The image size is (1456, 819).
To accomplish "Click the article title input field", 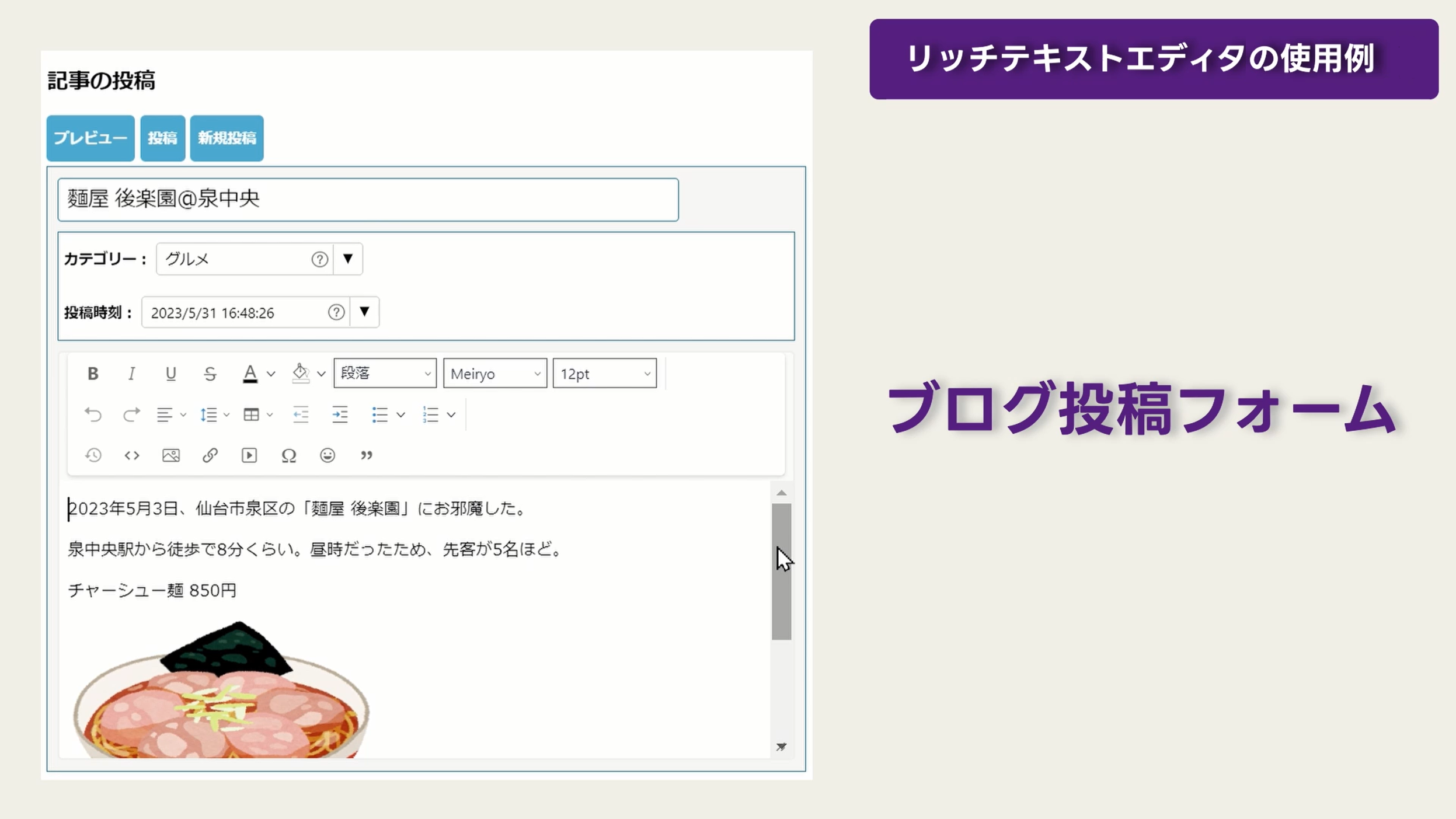I will pos(368,200).
